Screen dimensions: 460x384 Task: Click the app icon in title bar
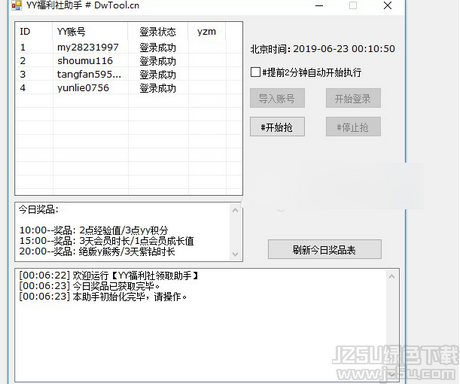(x=16, y=6)
